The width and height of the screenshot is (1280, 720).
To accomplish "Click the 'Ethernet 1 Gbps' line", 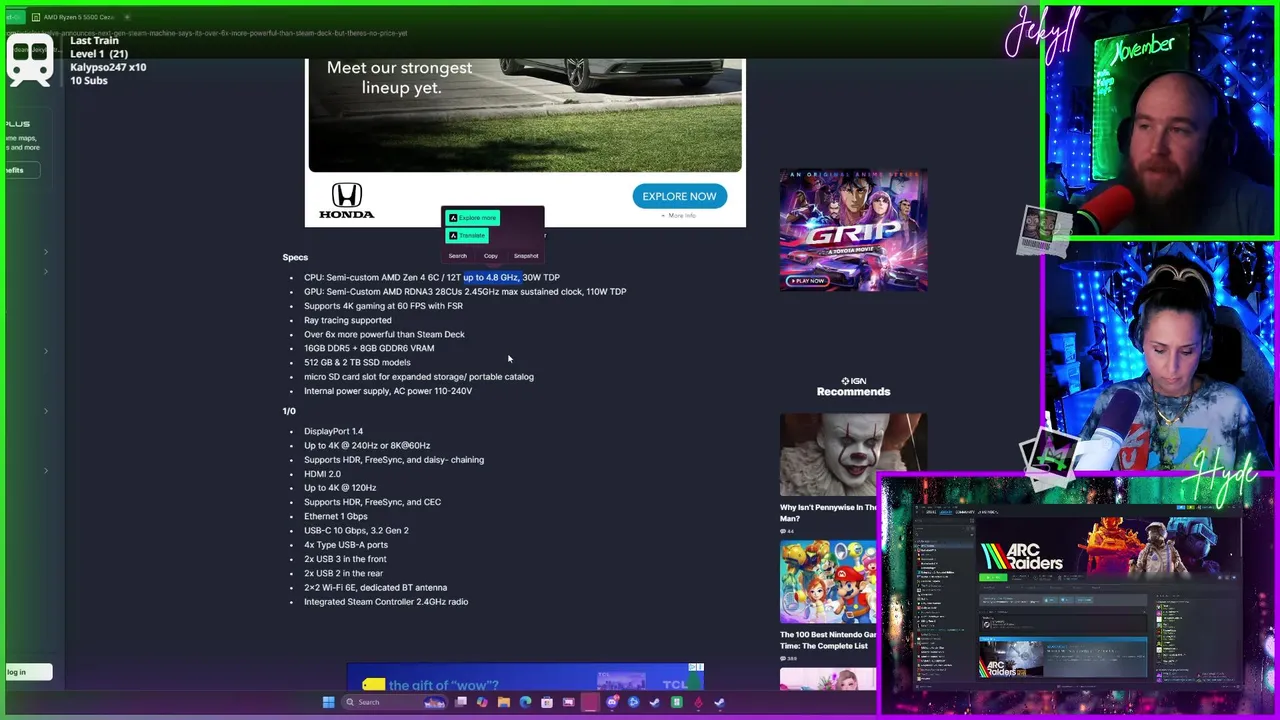I will click(335, 516).
